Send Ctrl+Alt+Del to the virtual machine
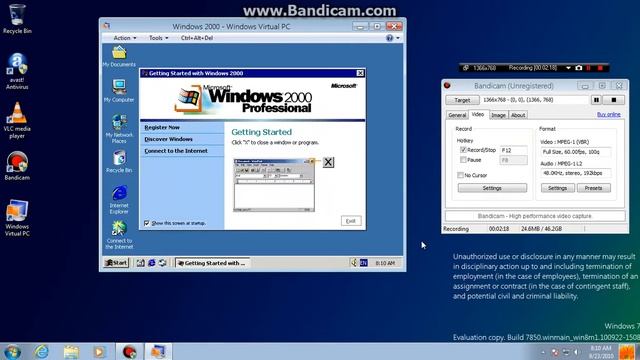 197,38
